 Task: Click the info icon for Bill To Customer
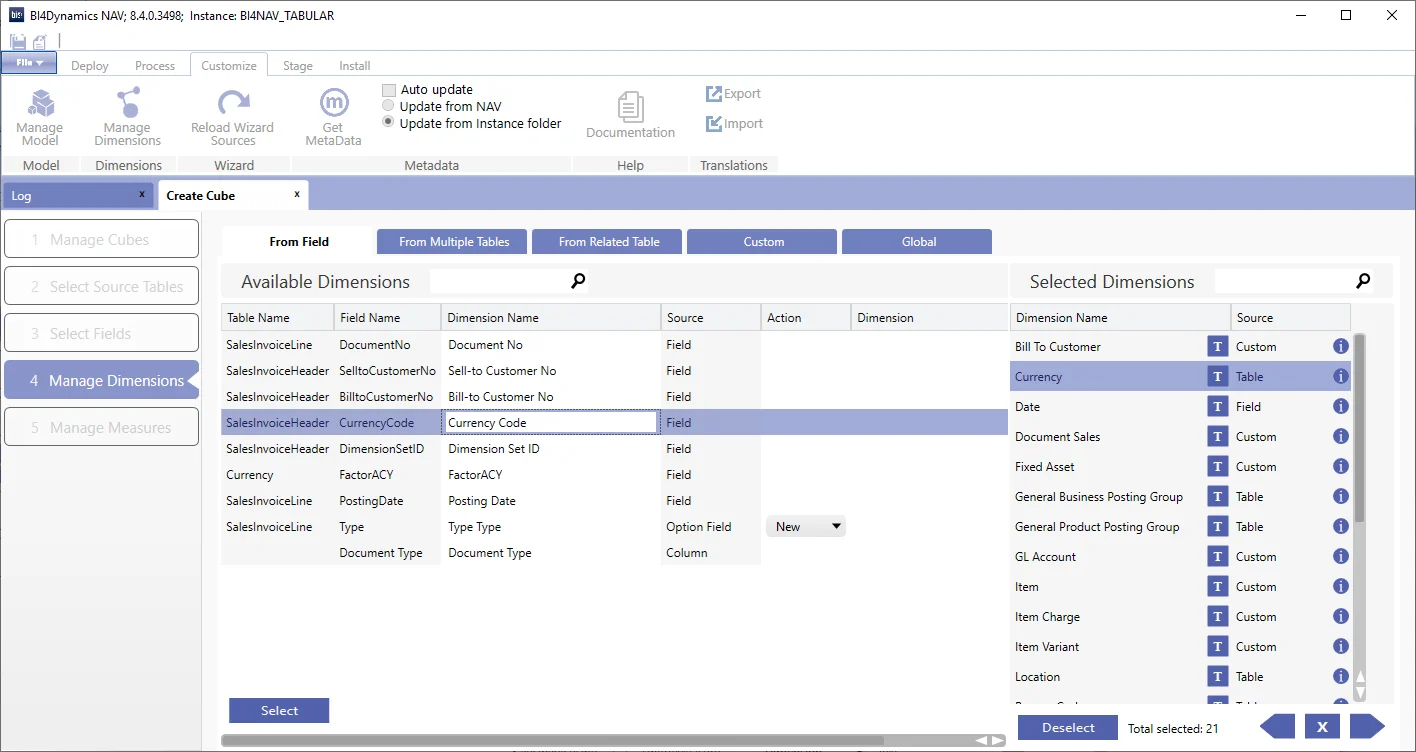[x=1341, y=347]
